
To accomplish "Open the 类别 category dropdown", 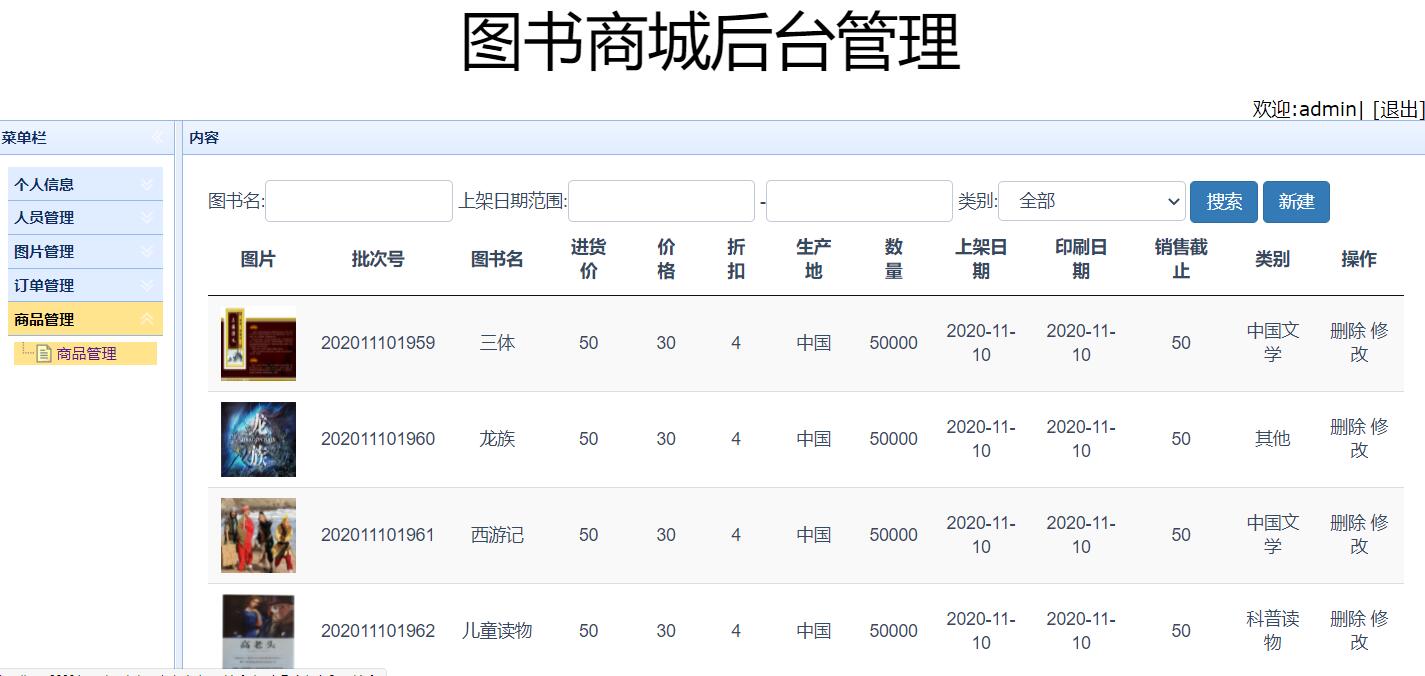I will point(1092,200).
